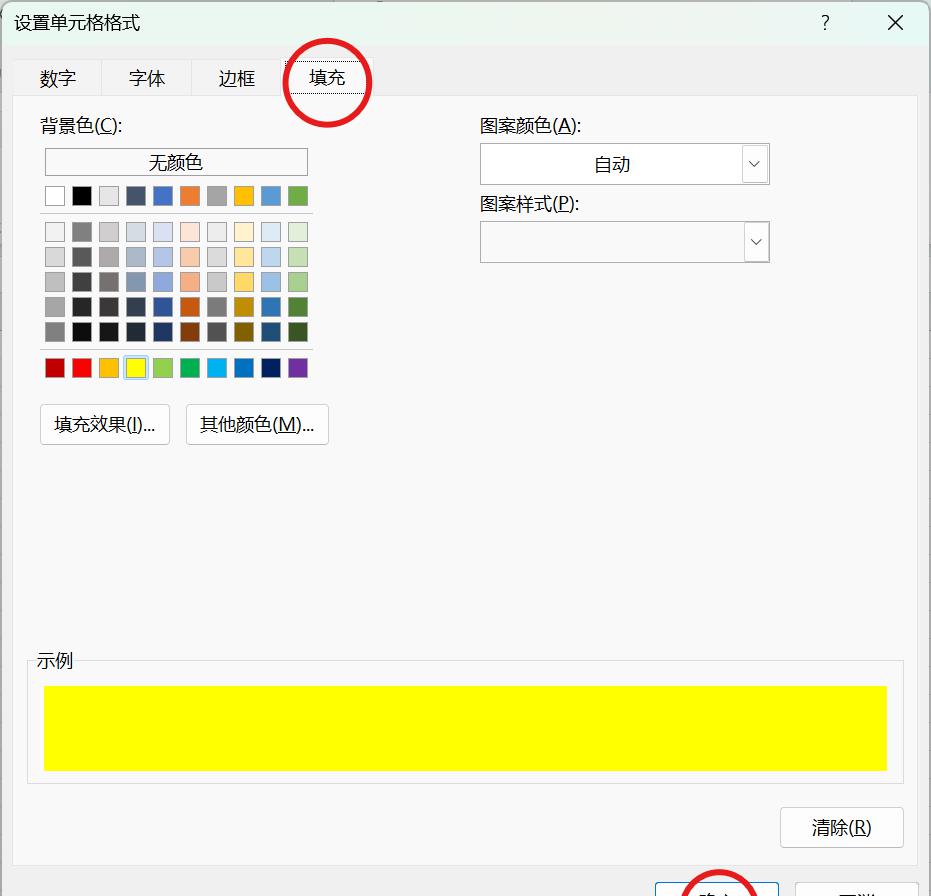Click the 无颜色 button
Screen dimensions: 931x896
(176, 162)
